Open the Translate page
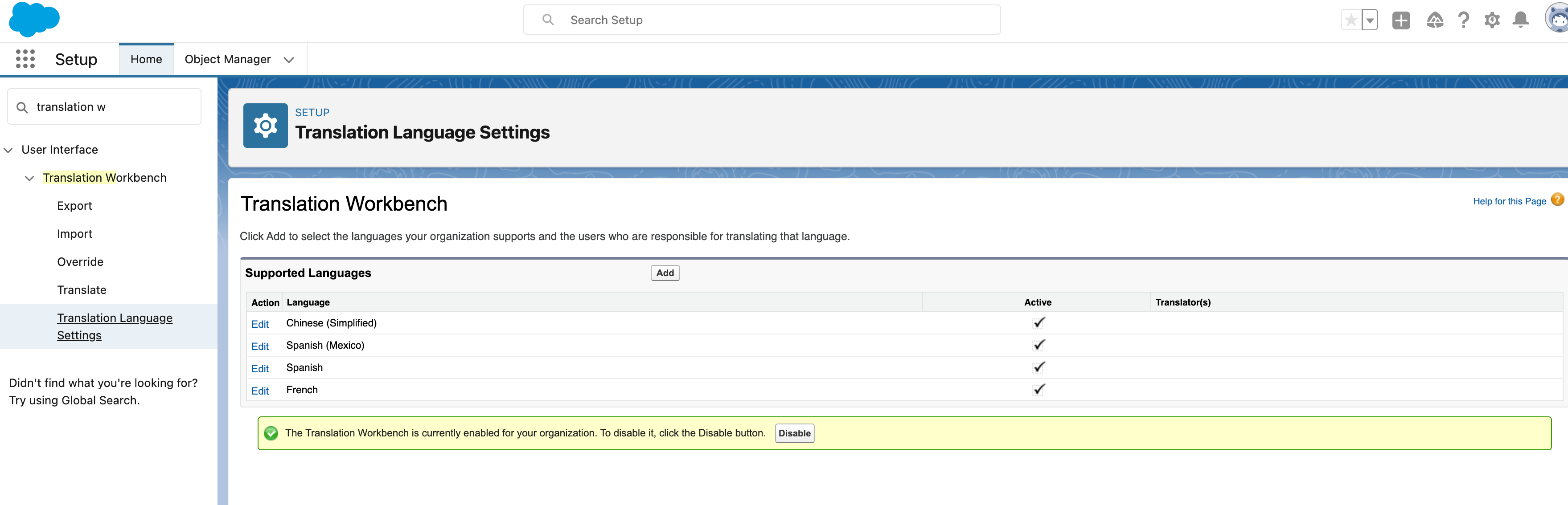Screen dimensions: 1568x505 (x=82, y=289)
